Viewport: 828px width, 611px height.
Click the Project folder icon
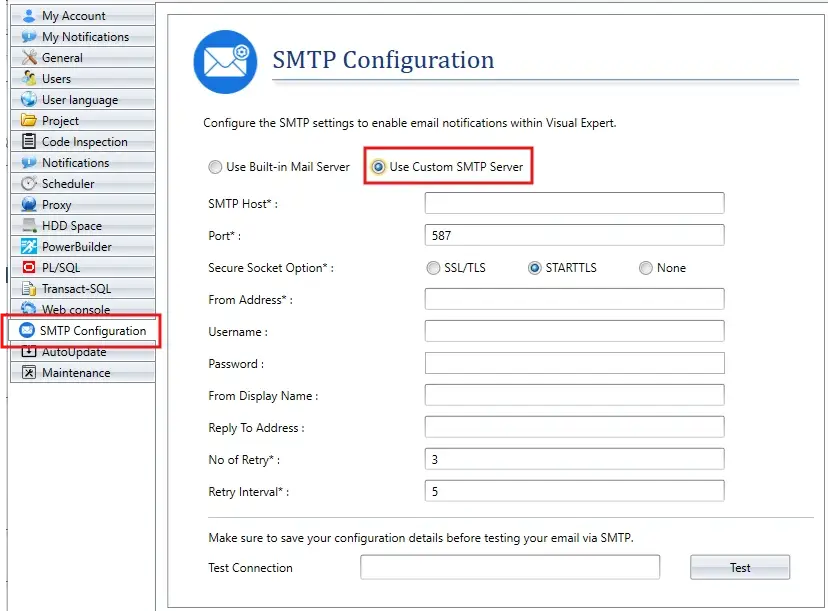(x=29, y=120)
